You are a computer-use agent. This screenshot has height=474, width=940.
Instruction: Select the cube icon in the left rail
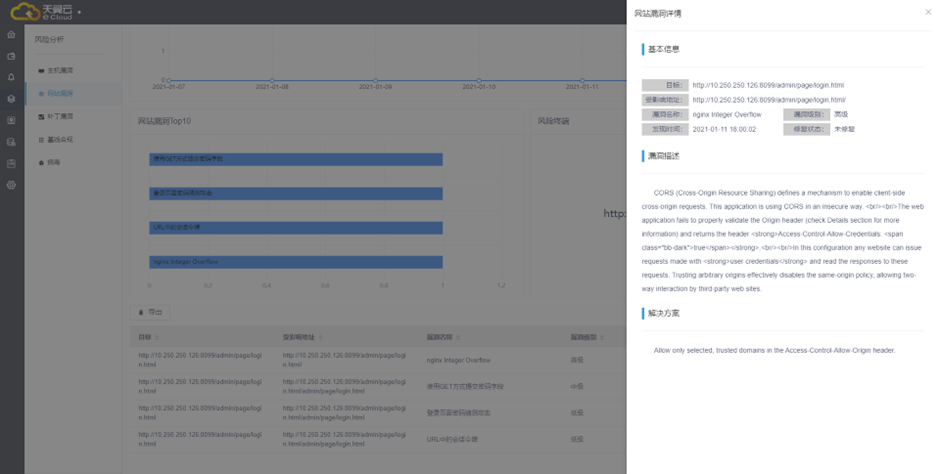coord(11,99)
